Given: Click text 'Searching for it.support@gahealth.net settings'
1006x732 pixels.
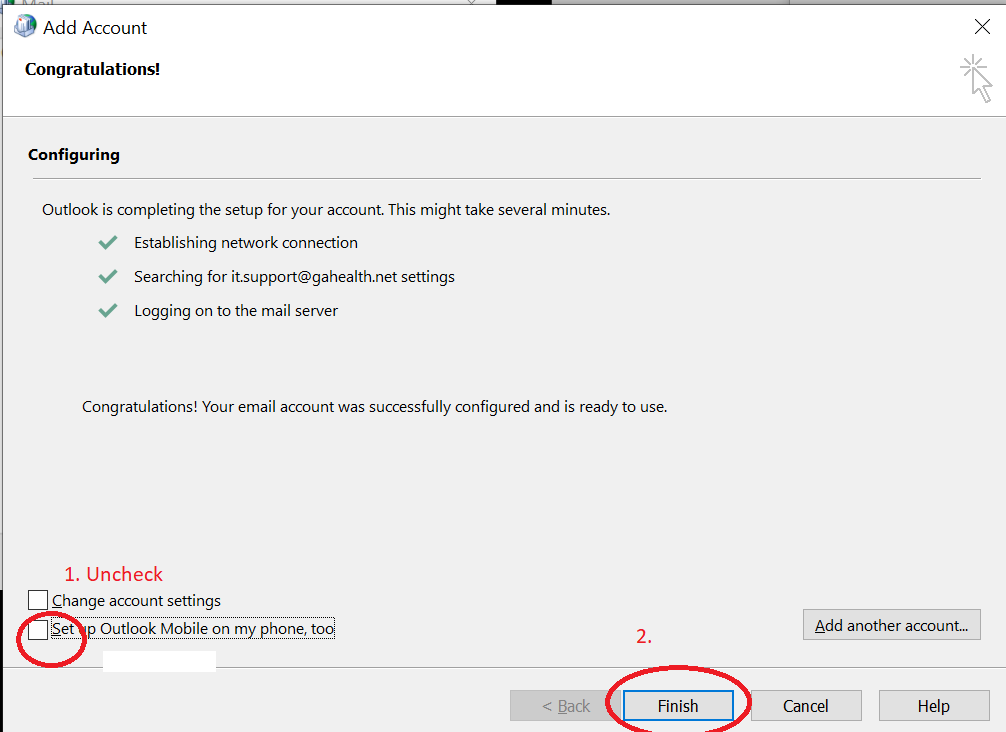Looking at the screenshot, I should click(x=294, y=277).
